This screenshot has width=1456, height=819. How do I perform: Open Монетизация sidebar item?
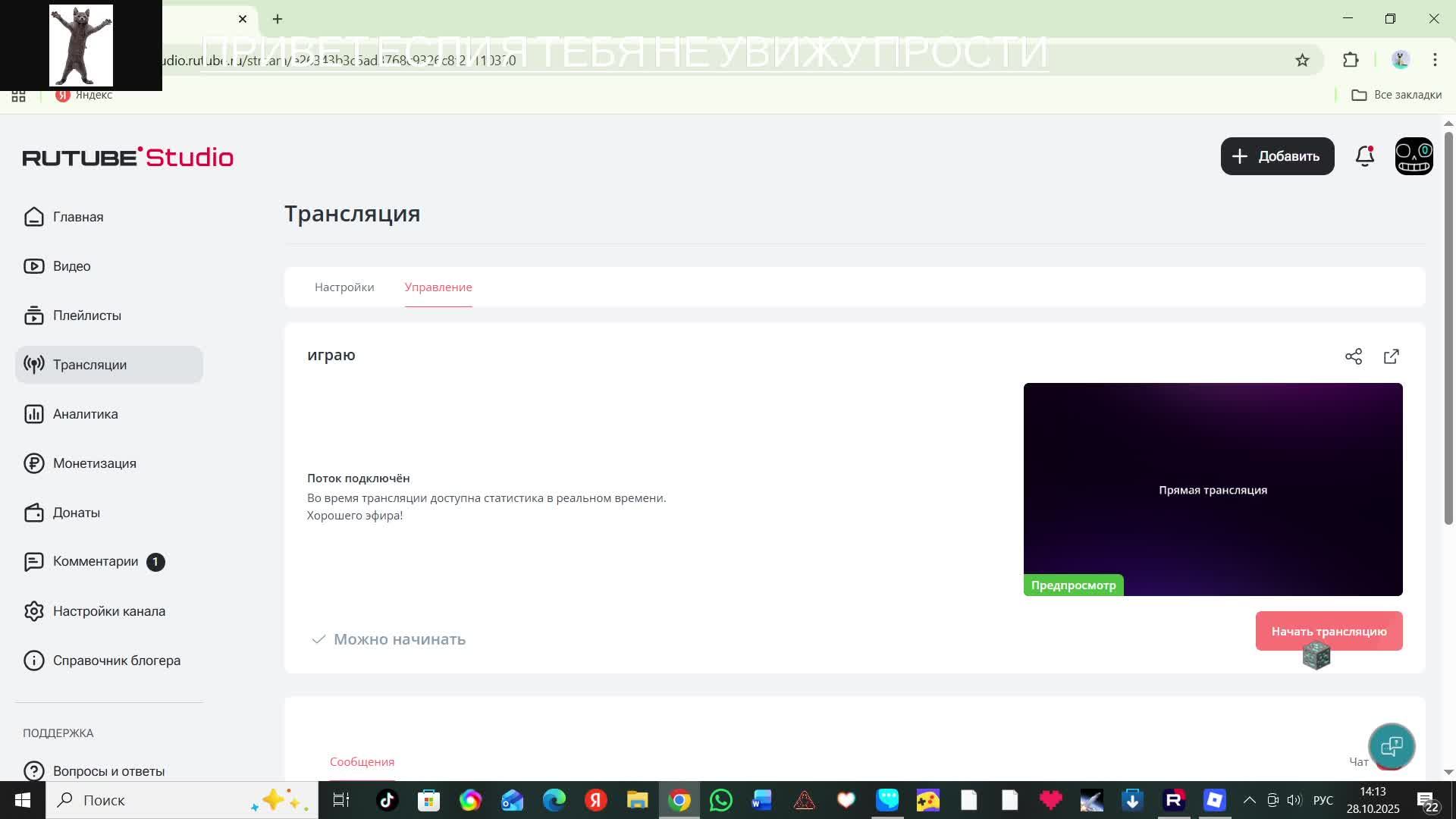tap(94, 463)
